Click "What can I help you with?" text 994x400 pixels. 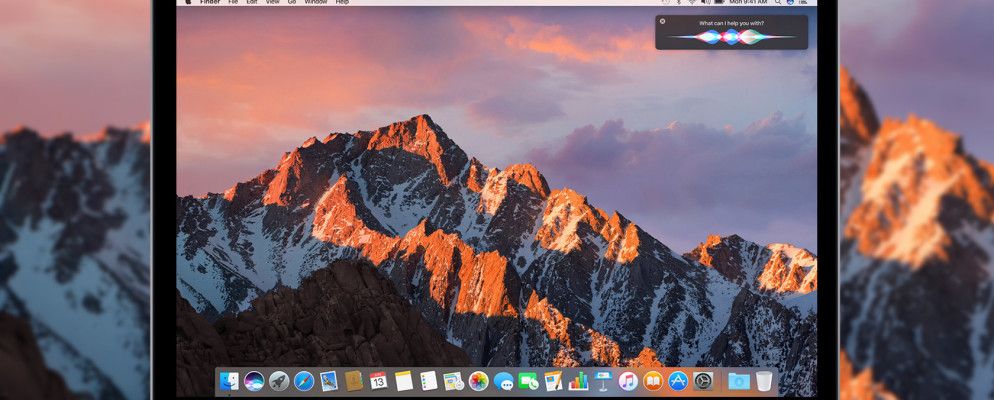click(731, 23)
